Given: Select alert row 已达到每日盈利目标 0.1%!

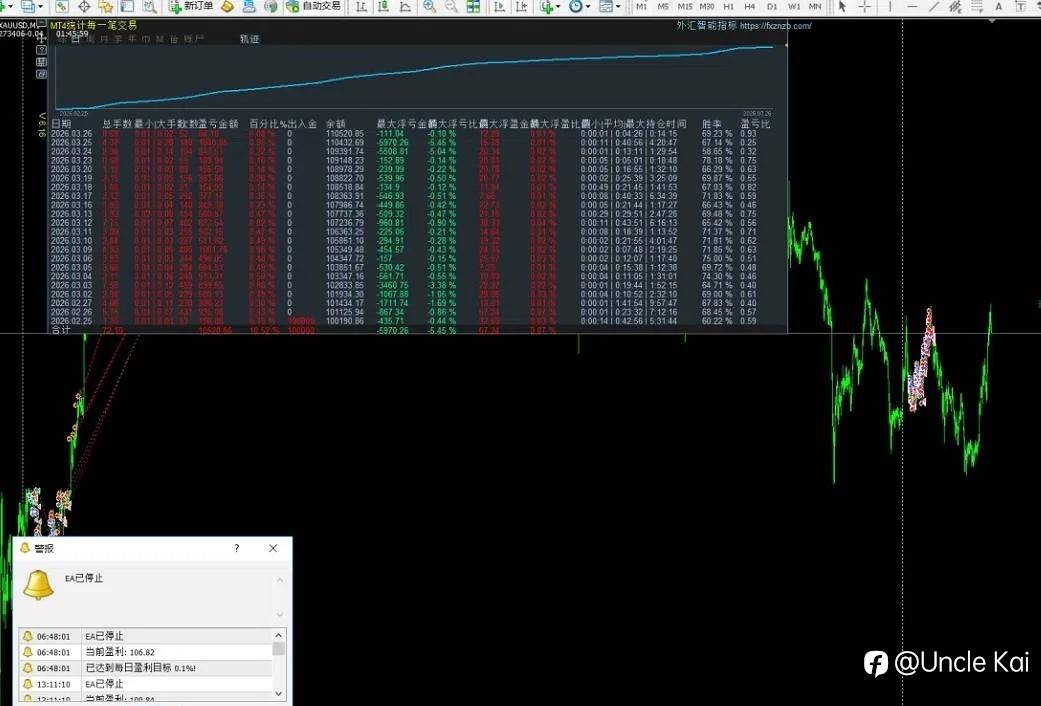Looking at the screenshot, I should pyautogui.click(x=145, y=668).
